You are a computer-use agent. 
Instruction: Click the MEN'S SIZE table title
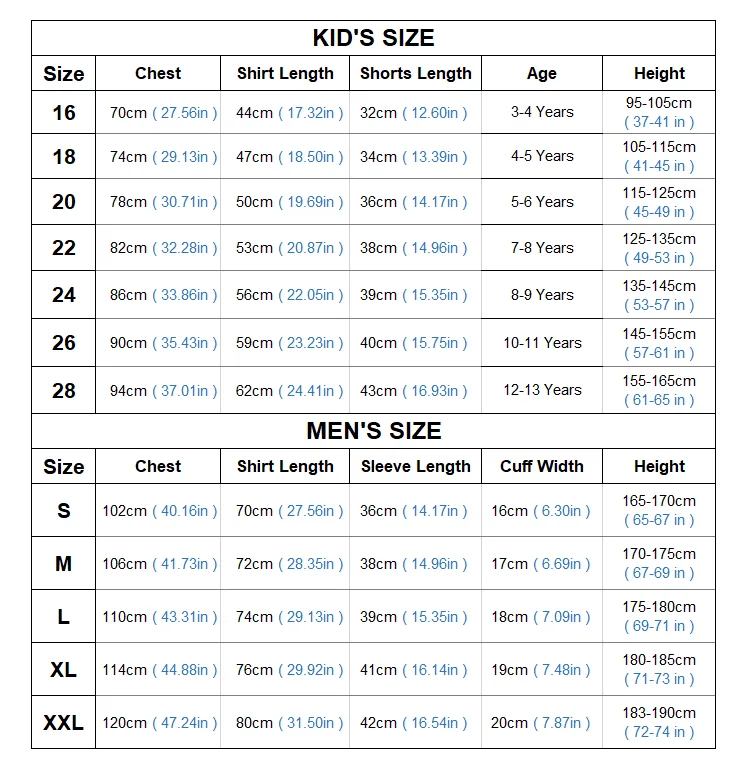pos(373,431)
